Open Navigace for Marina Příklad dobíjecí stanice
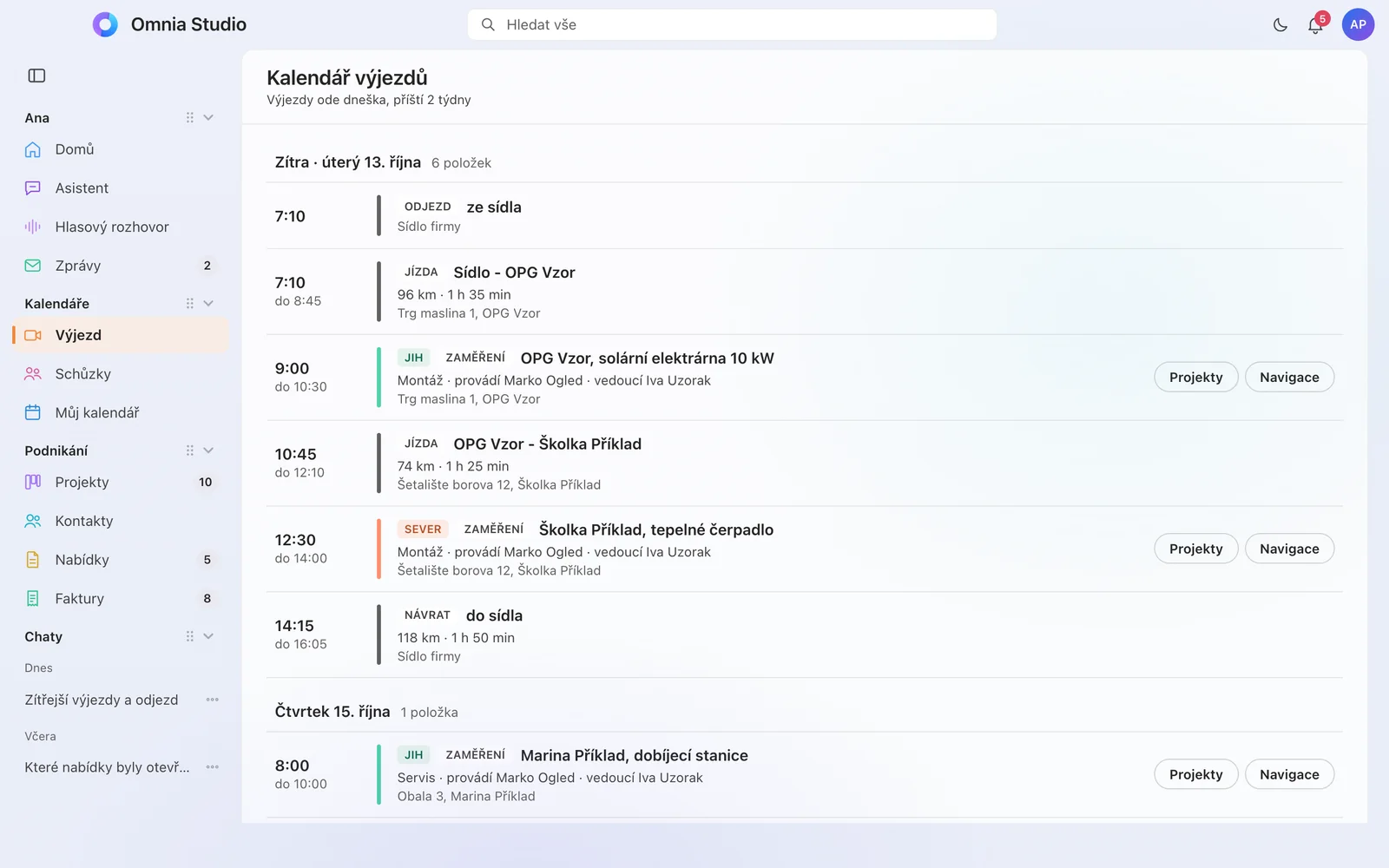The height and width of the screenshot is (868, 1389). [1289, 774]
